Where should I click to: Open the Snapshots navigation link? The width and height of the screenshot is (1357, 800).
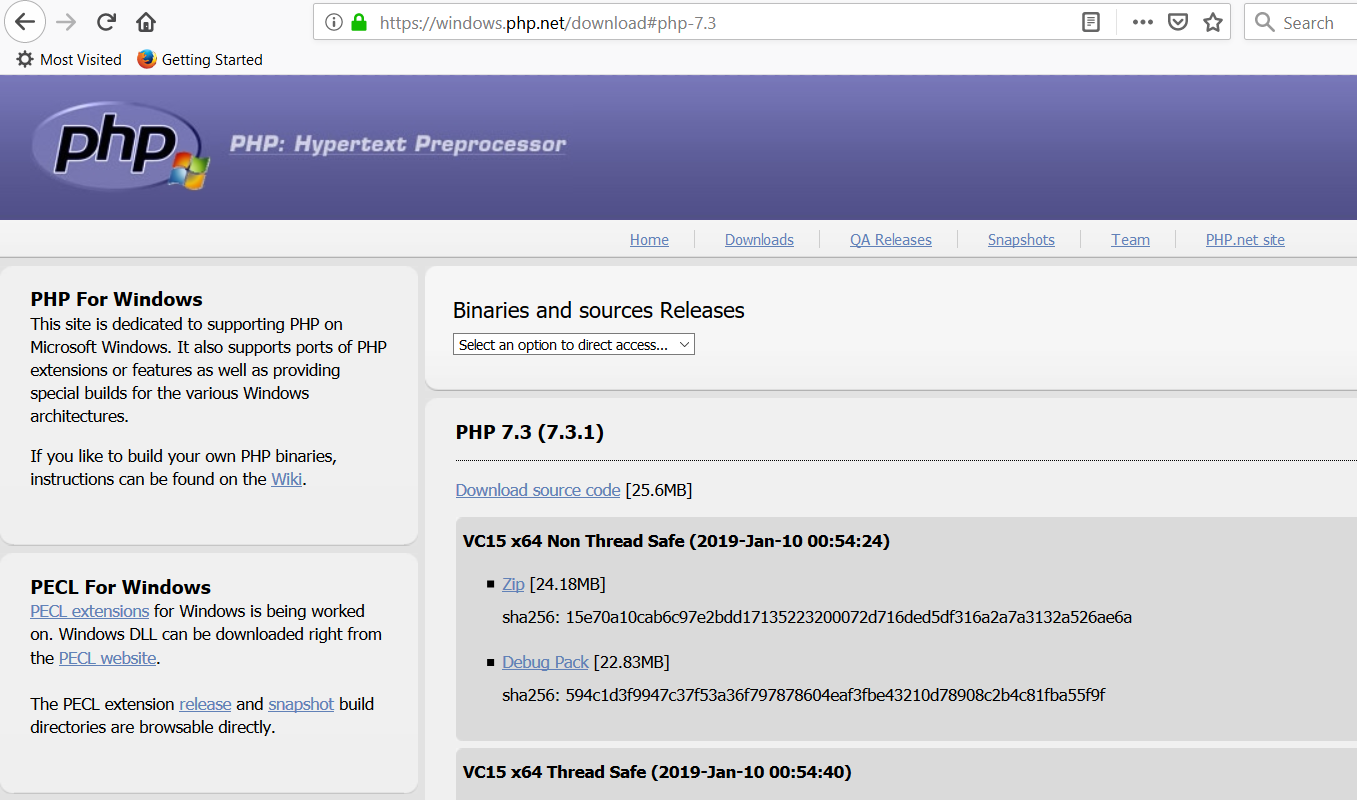click(x=1021, y=240)
